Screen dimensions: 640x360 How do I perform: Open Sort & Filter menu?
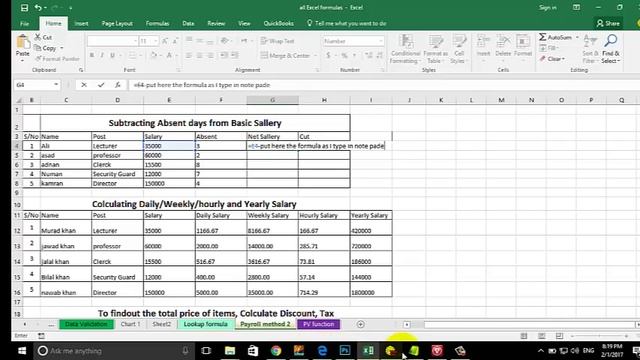(590, 49)
